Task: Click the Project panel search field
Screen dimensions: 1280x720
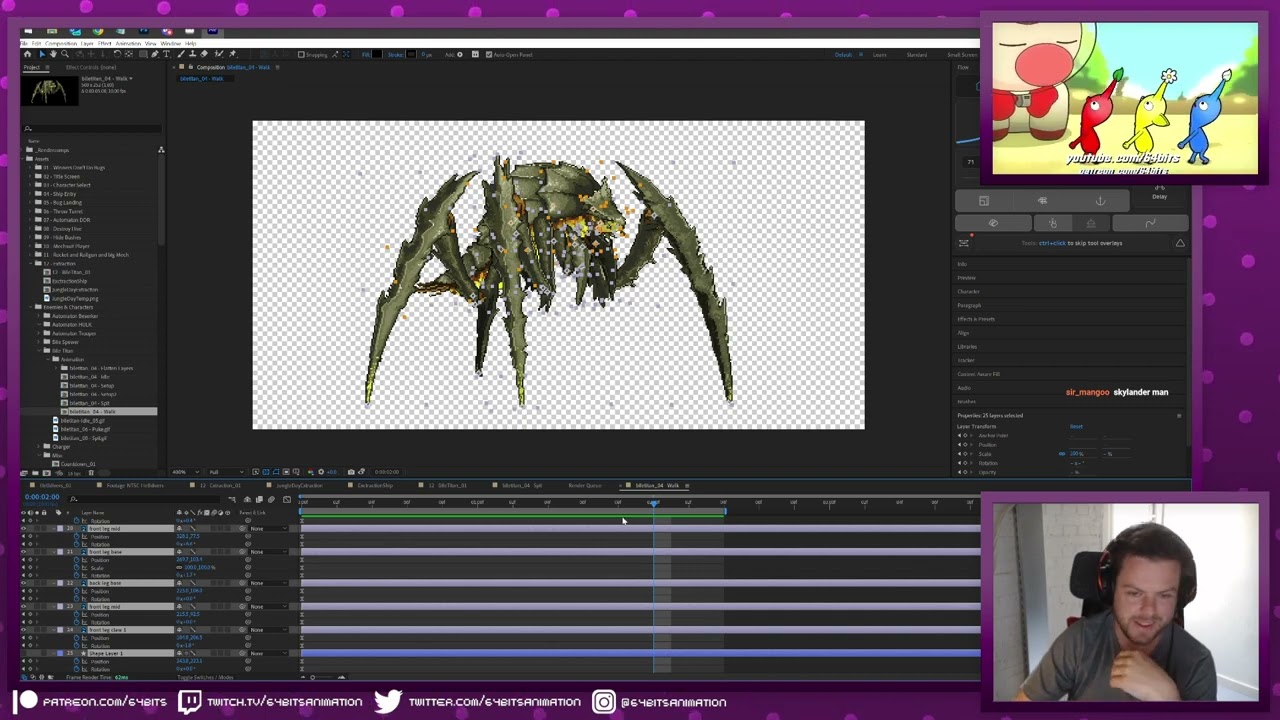Action: point(92,129)
